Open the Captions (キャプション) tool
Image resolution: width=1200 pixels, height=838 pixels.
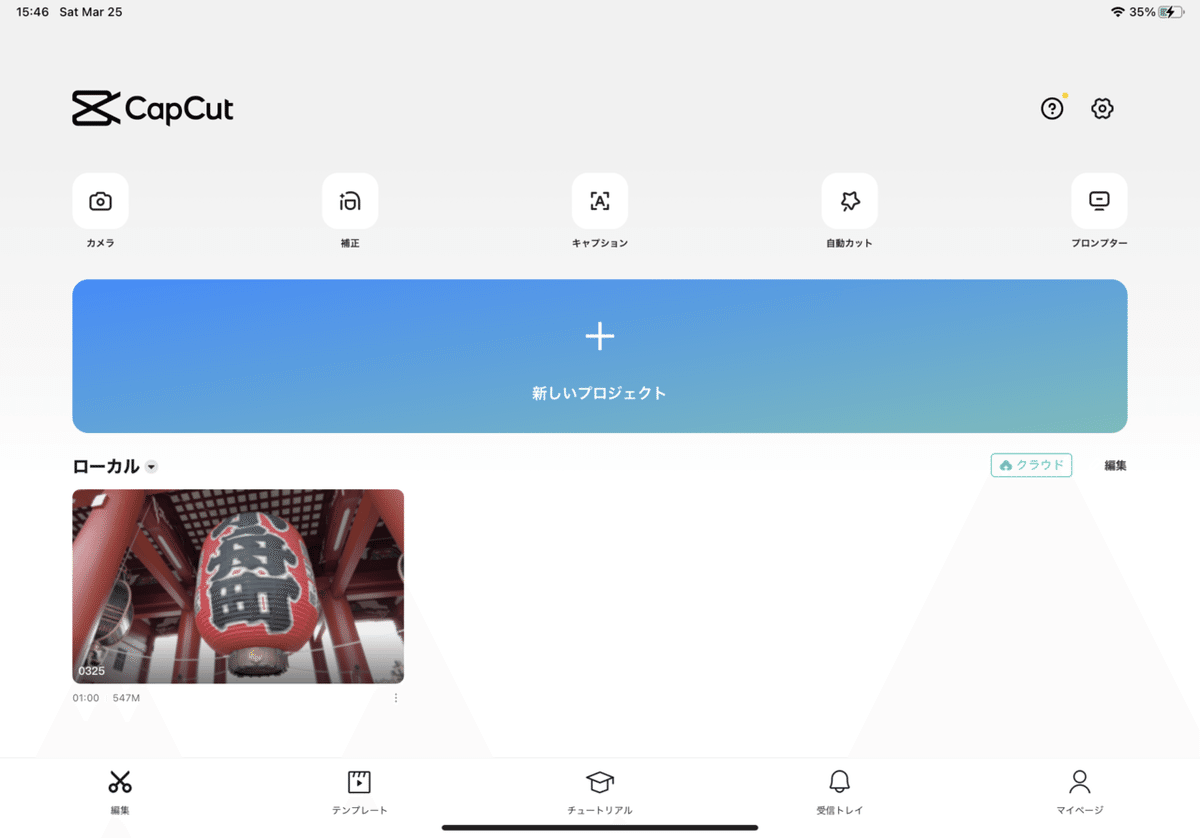tap(600, 201)
